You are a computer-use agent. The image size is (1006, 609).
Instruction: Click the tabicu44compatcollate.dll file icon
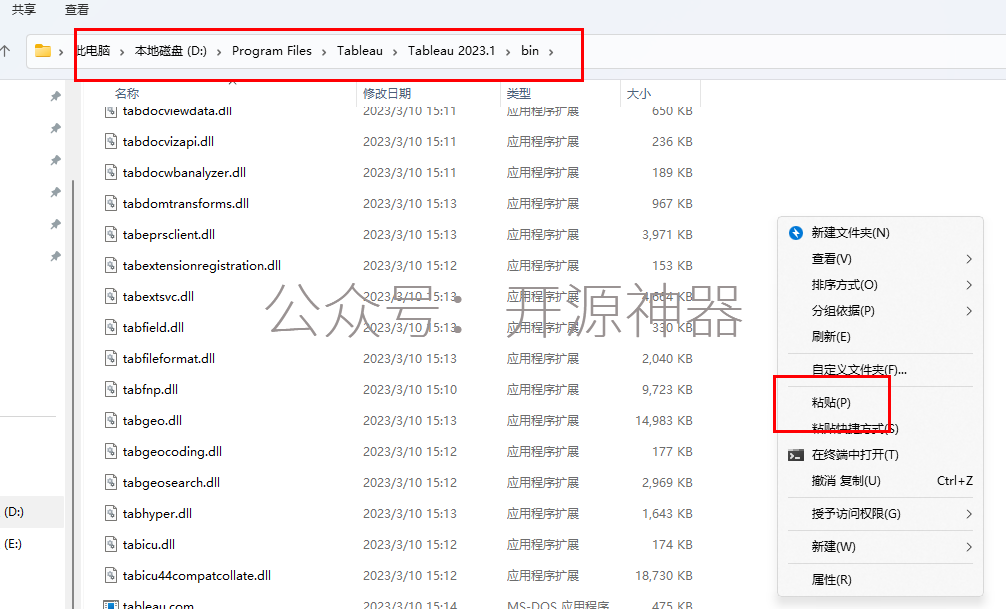click(111, 576)
